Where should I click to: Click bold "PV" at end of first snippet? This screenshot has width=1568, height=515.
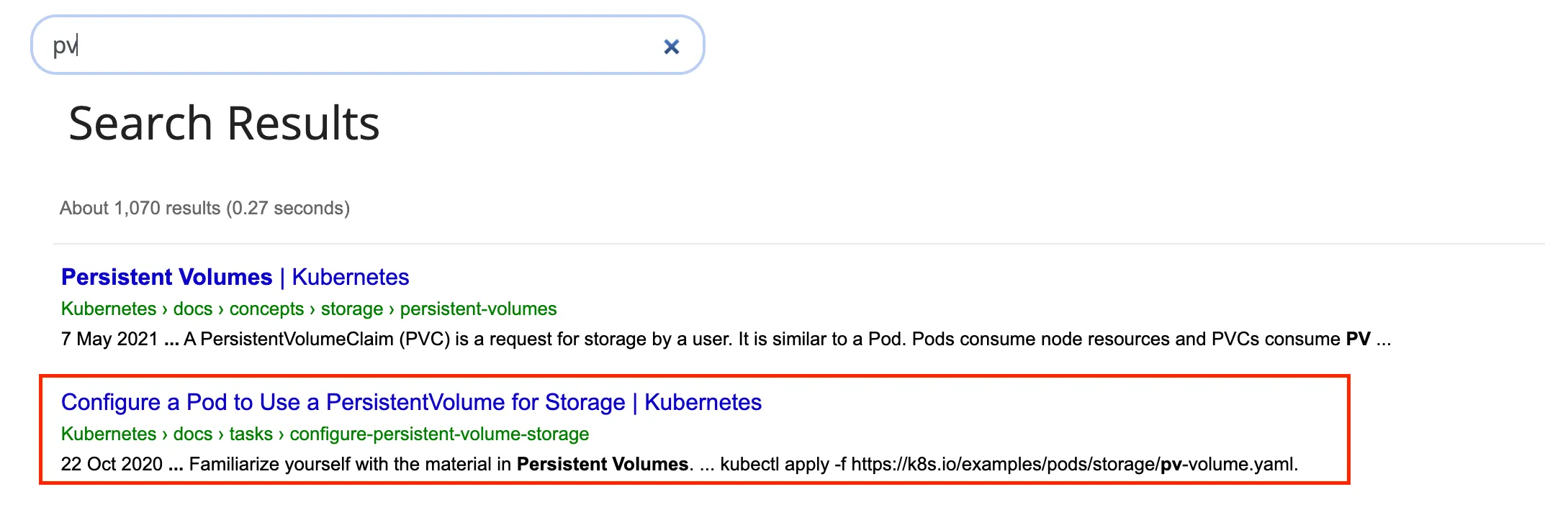click(1358, 339)
